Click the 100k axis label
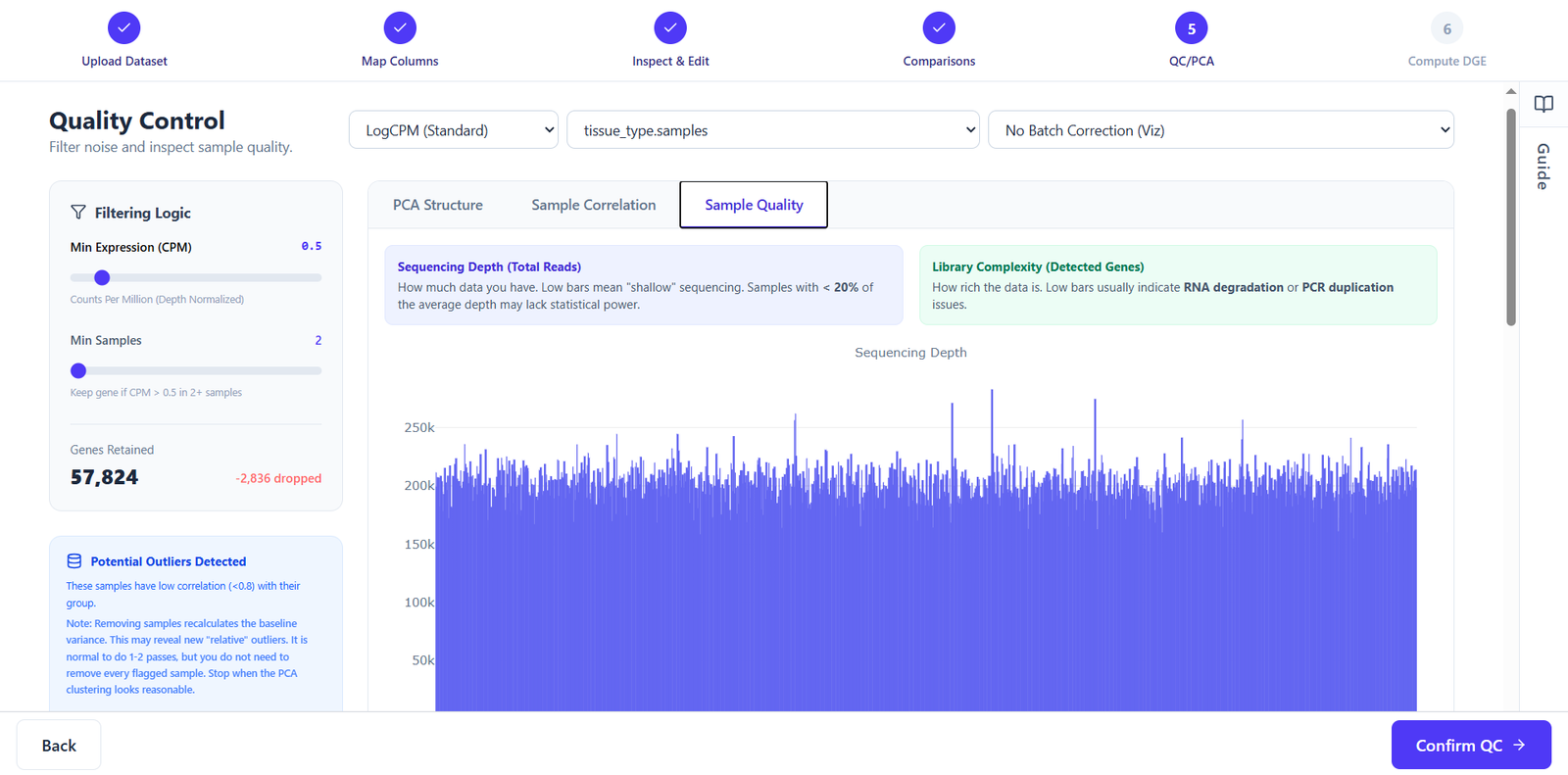Viewport: 1568px width, 775px height. [x=419, y=603]
